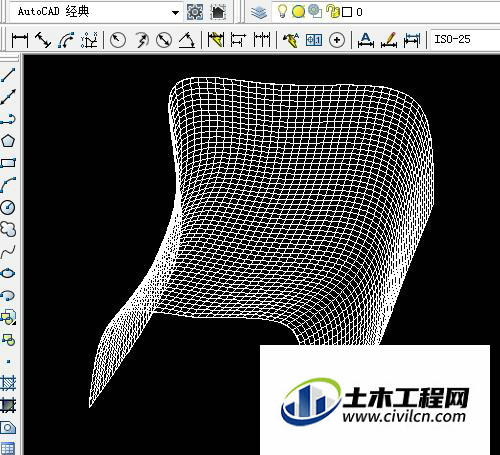This screenshot has width=500, height=455.
Task: Select the Ellipse Arc tool
Action: (x=8, y=295)
